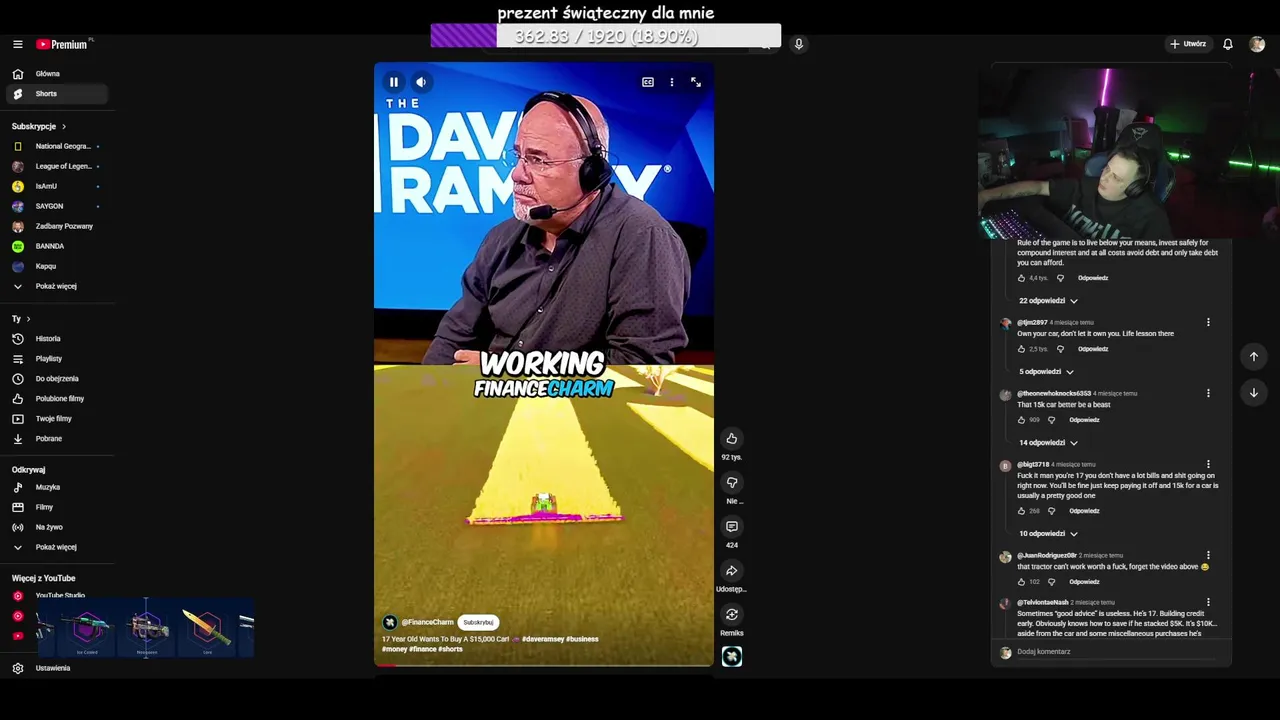This screenshot has height=720, width=1280.
Task: Open the Utwórz create button
Action: [x=1188, y=44]
